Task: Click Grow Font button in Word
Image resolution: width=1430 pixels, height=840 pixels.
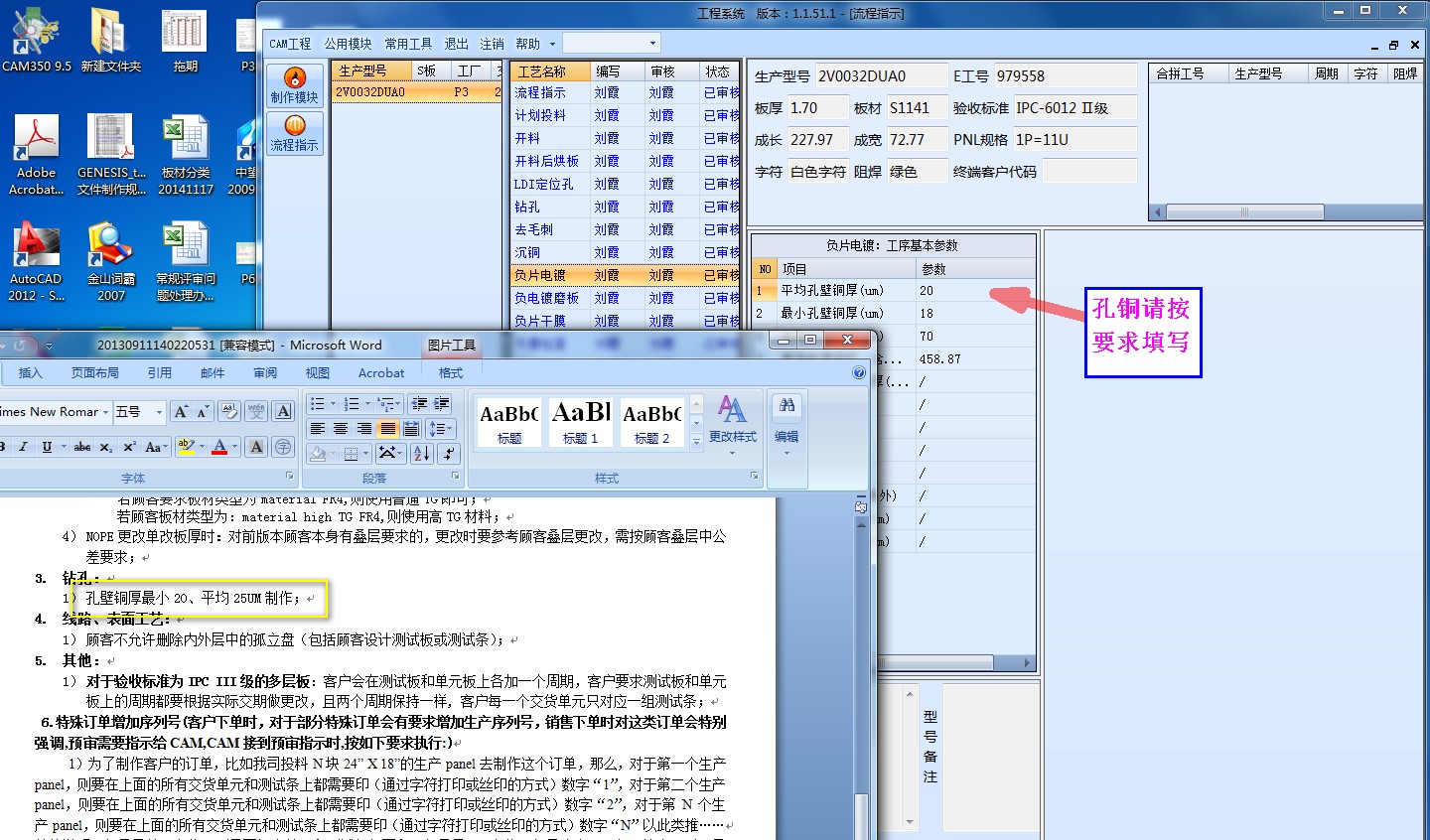Action: 181,411
